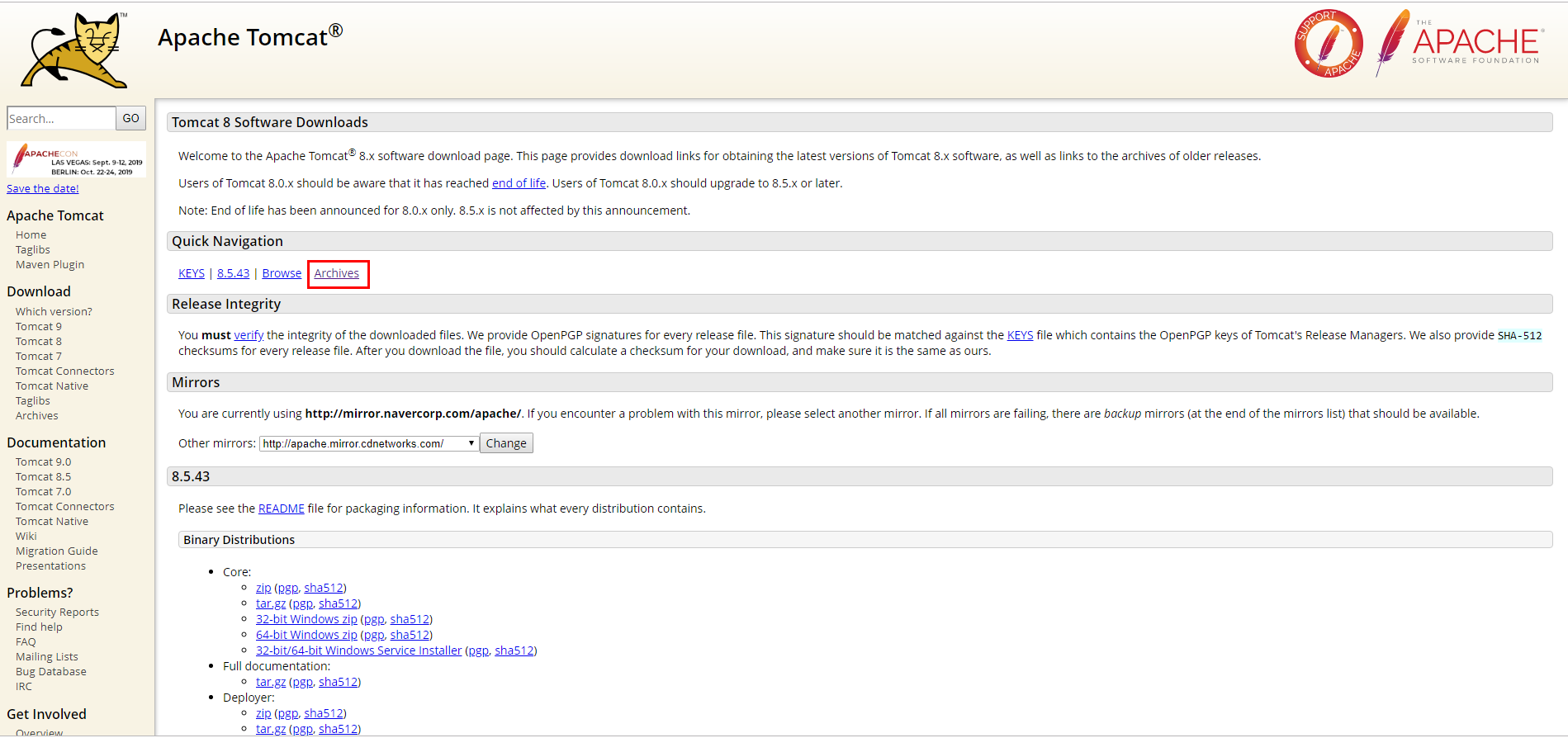
Task: Open the README link
Action: [x=282, y=509]
